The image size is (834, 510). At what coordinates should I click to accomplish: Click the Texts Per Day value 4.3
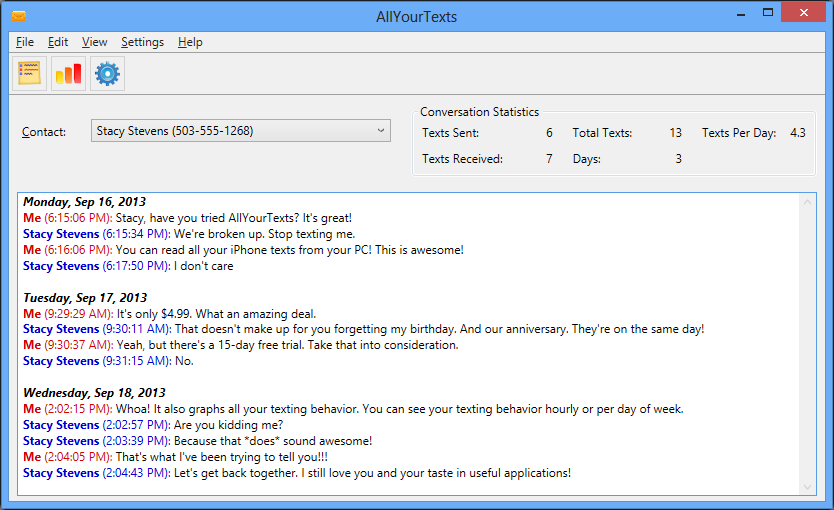pyautogui.click(x=797, y=132)
